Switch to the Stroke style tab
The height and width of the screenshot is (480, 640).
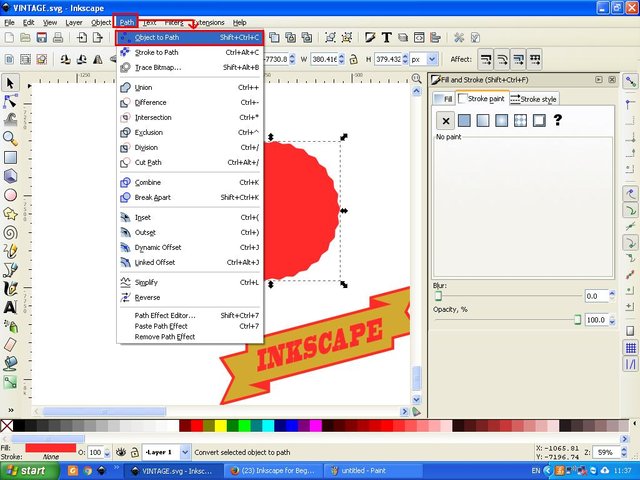[x=534, y=99]
